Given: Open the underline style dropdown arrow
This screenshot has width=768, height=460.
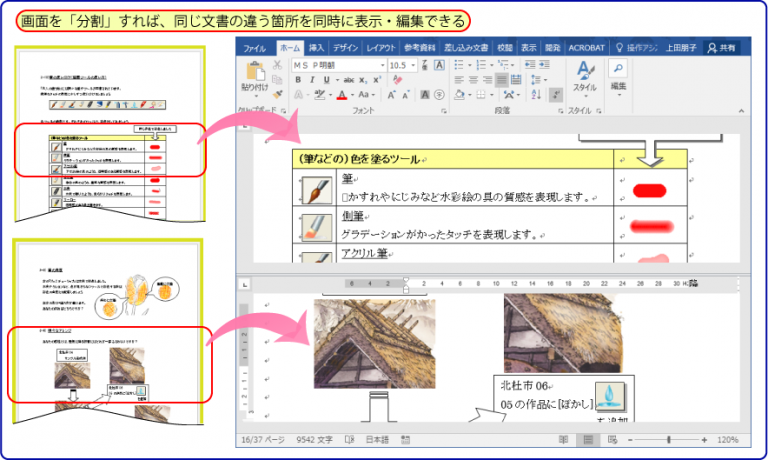Looking at the screenshot, I should click(337, 80).
